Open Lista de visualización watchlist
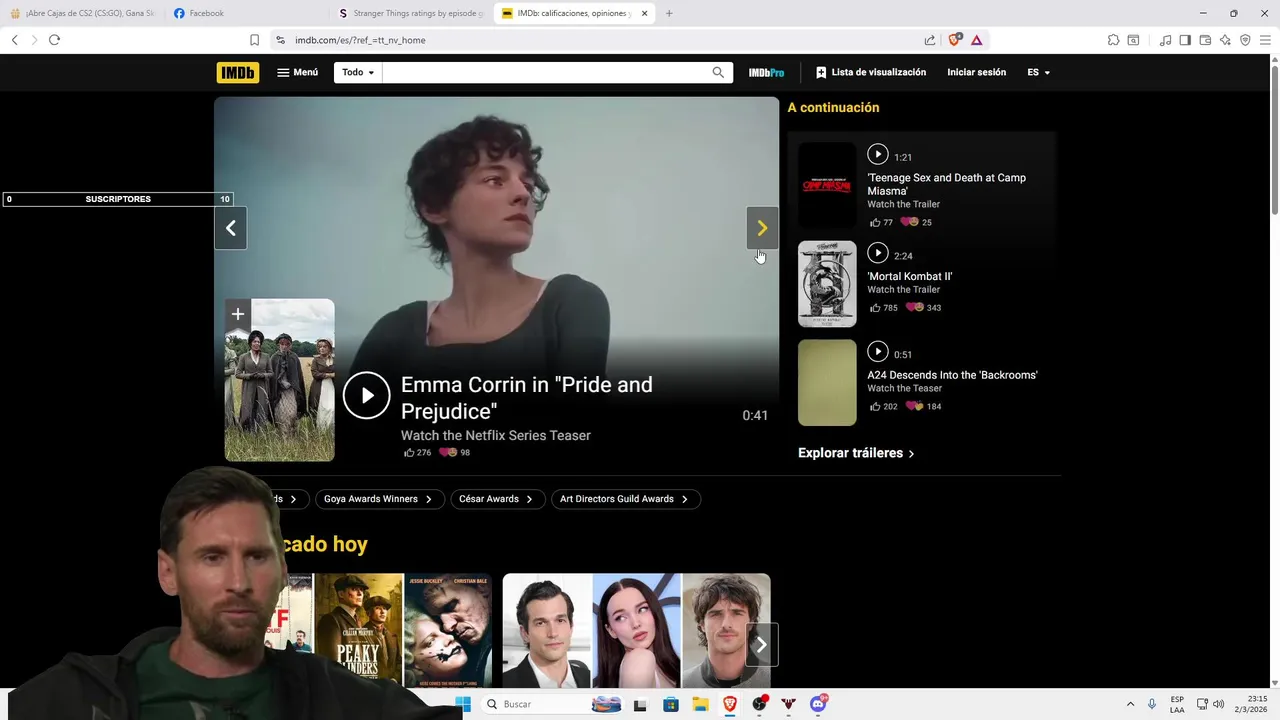The height and width of the screenshot is (720, 1280). pyautogui.click(x=871, y=72)
